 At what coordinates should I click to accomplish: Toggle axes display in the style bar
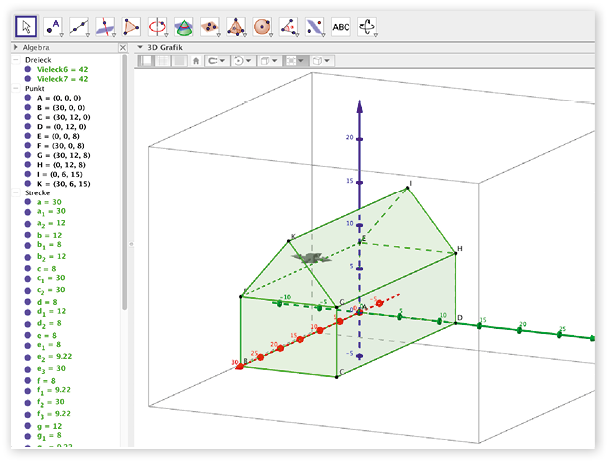pyautogui.click(x=147, y=61)
